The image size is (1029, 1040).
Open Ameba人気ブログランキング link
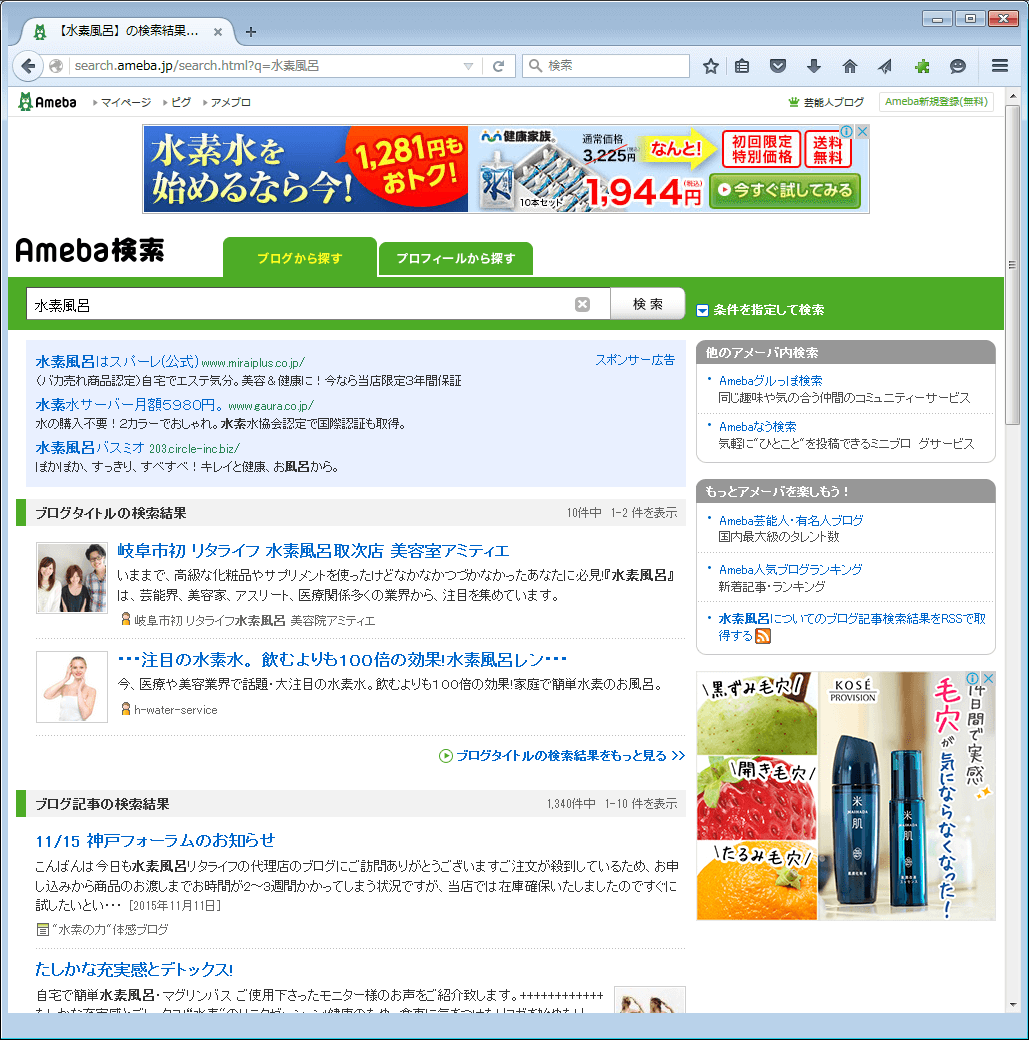pyautogui.click(x=790, y=570)
